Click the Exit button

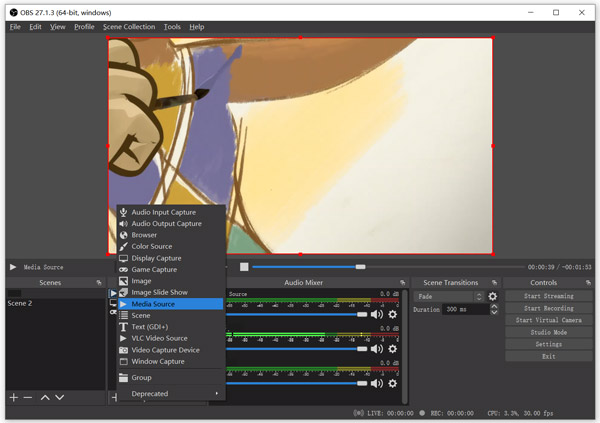pos(548,356)
